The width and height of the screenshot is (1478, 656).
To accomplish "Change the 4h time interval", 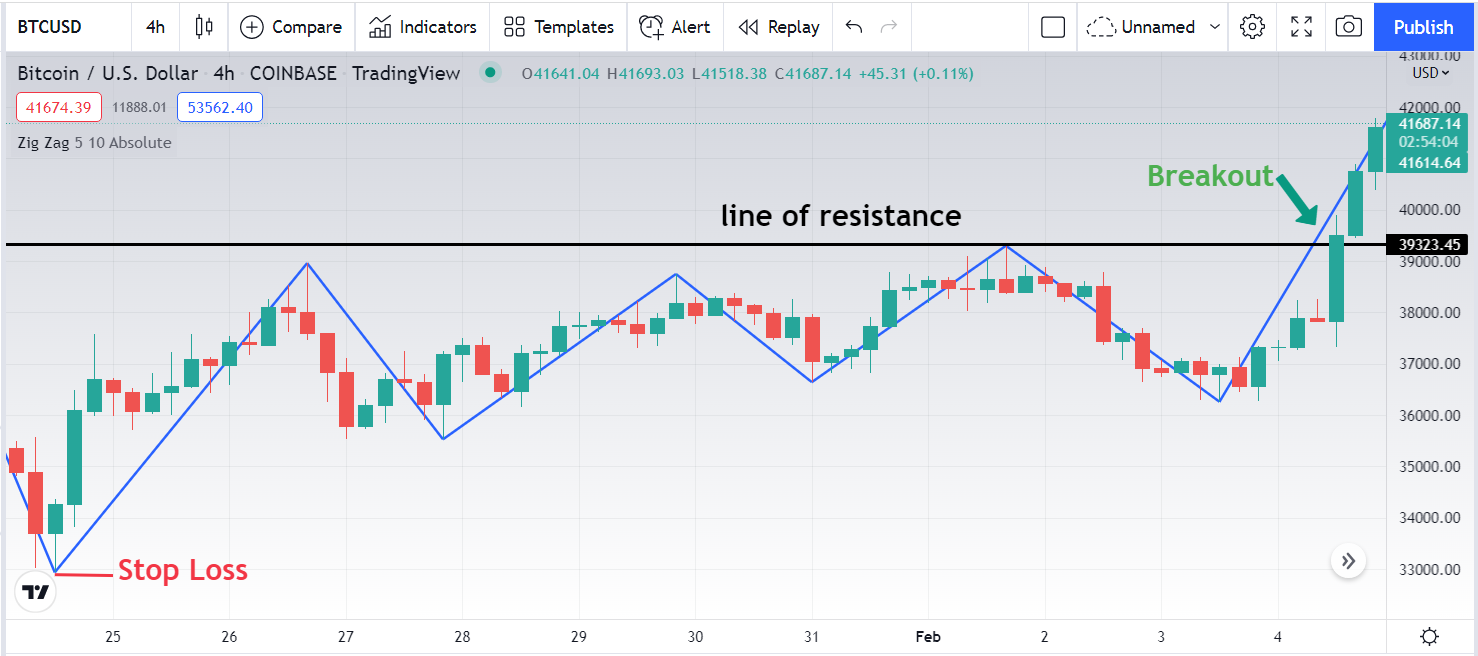I will pos(155,27).
